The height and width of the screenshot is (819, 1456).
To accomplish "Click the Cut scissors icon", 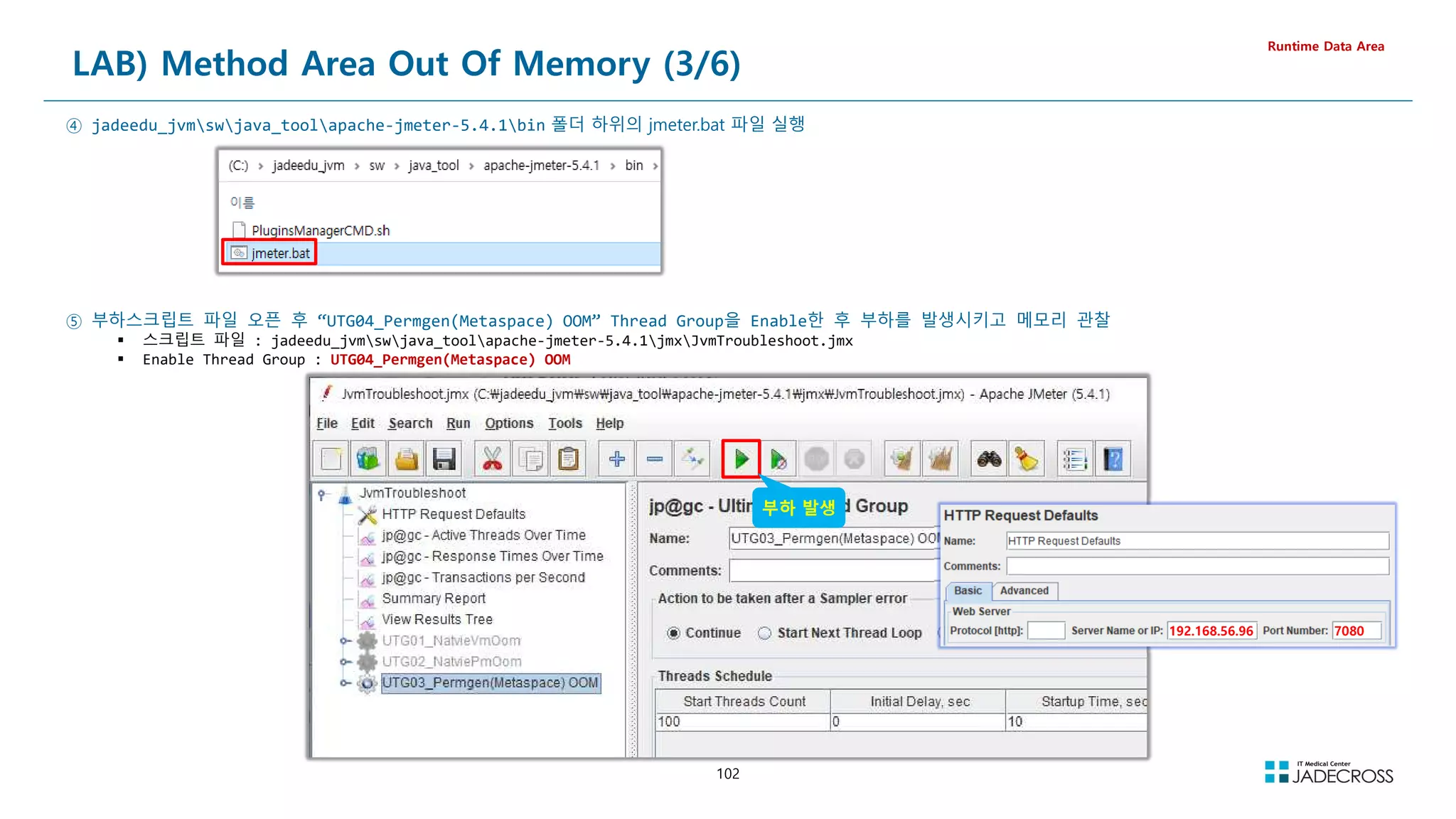I will click(x=492, y=459).
